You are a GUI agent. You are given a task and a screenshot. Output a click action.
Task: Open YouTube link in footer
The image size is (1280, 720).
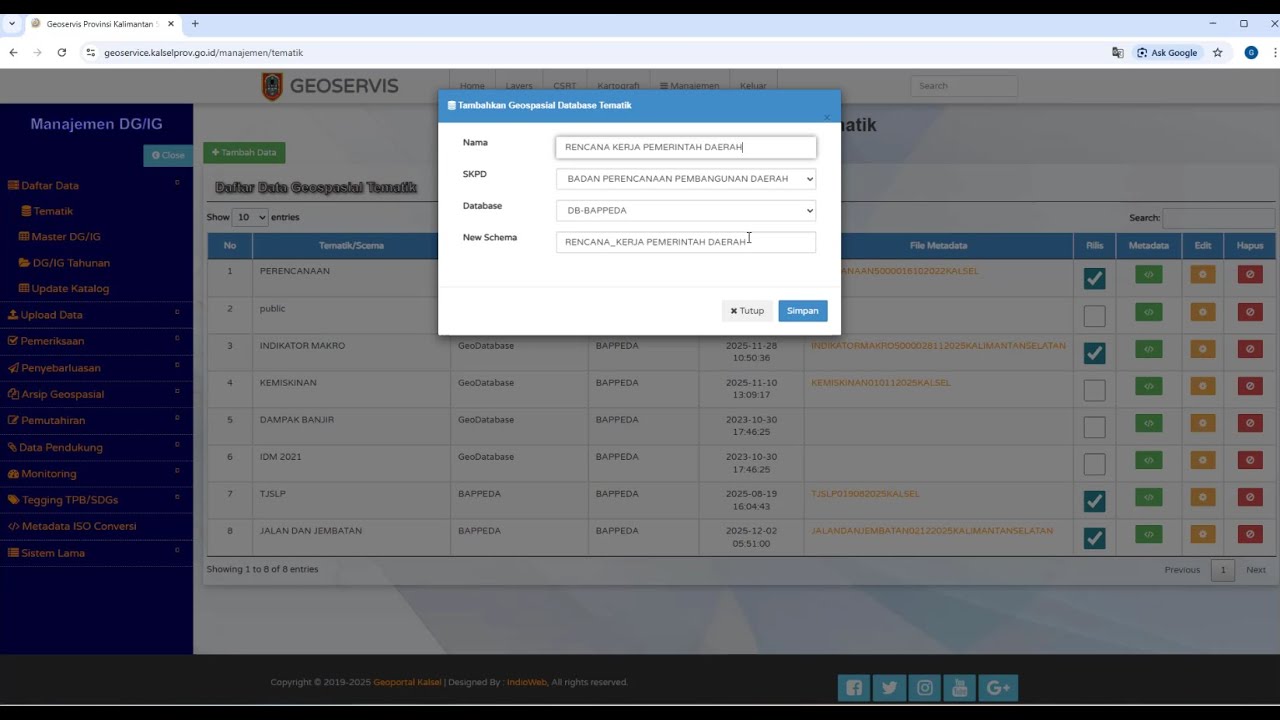960,687
